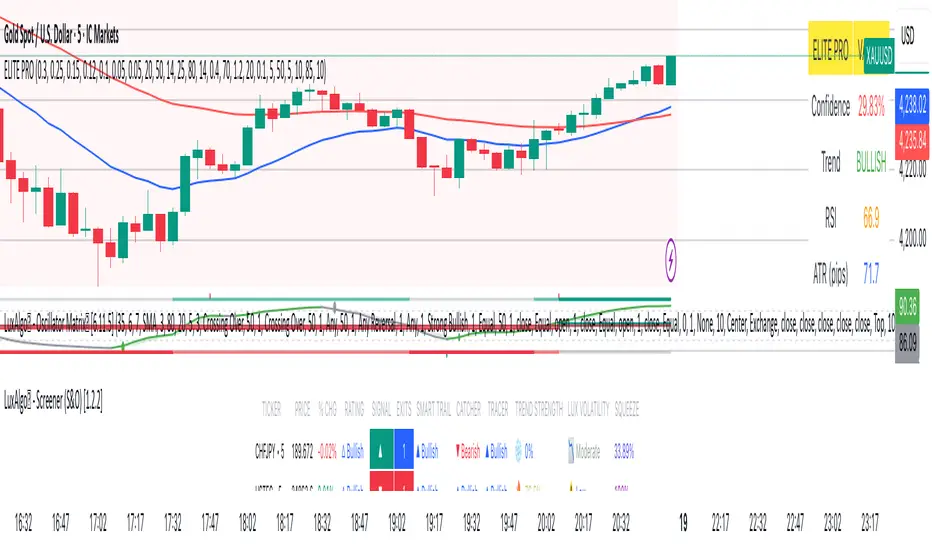Click the CHFJPY price 189.672

(x=303, y=452)
